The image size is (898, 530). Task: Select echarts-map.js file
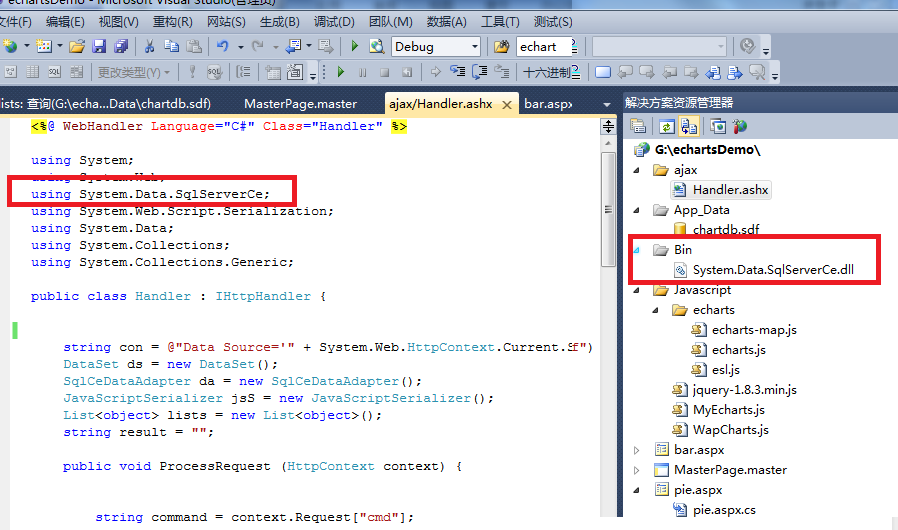(754, 330)
